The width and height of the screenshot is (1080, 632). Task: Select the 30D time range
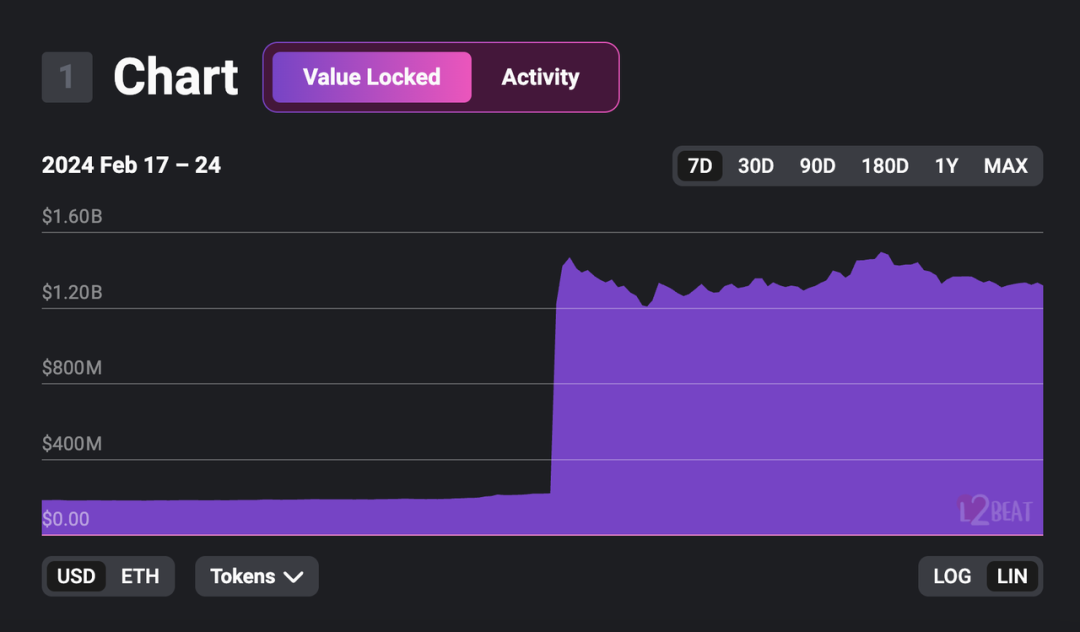click(756, 166)
